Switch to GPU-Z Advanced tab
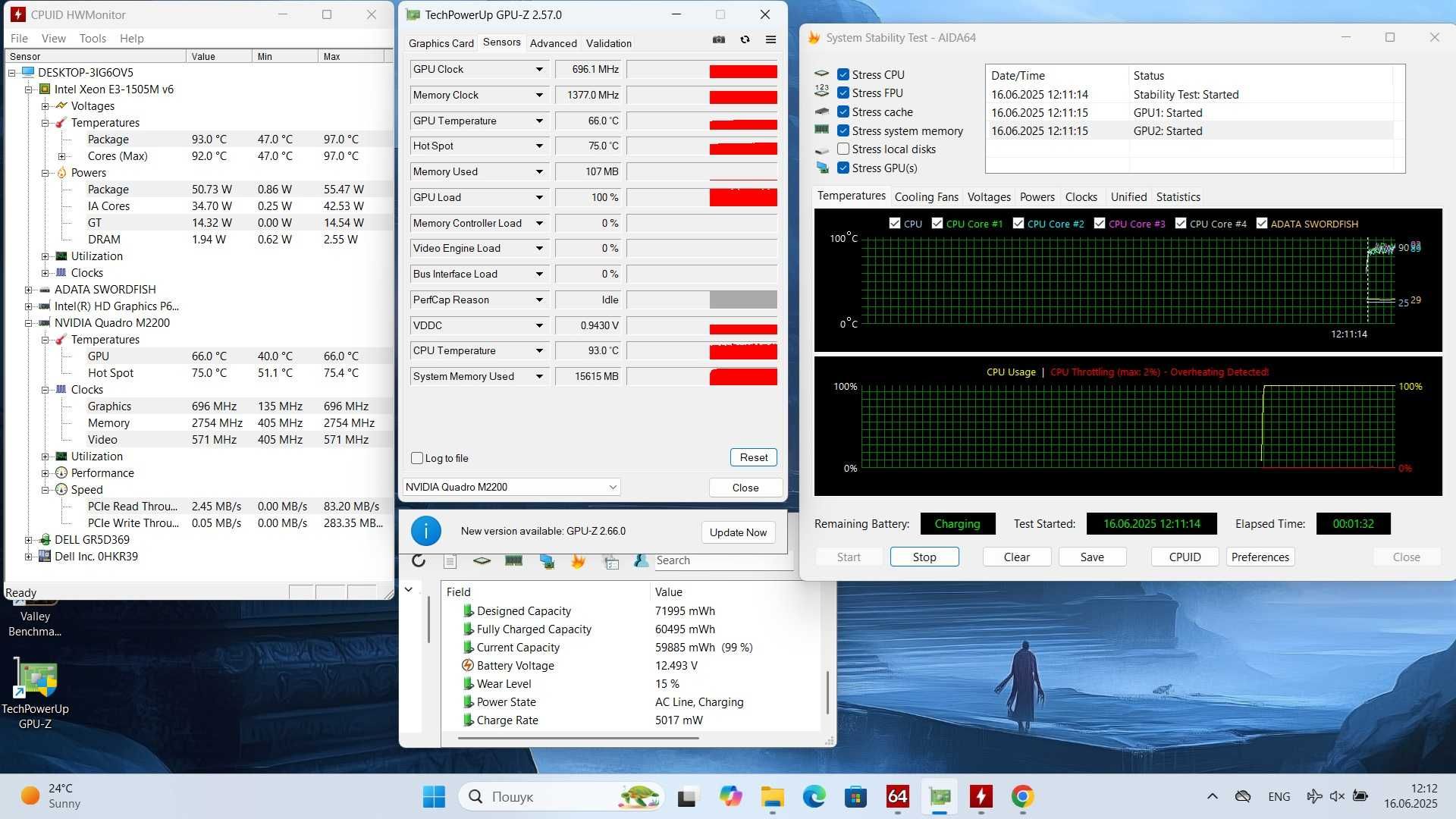Viewport: 1456px width, 819px height. tap(553, 43)
